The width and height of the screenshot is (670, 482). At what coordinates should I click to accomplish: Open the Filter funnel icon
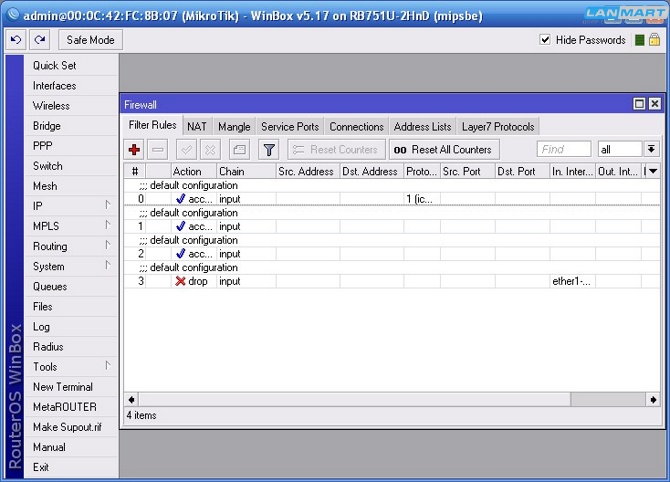[x=269, y=150]
